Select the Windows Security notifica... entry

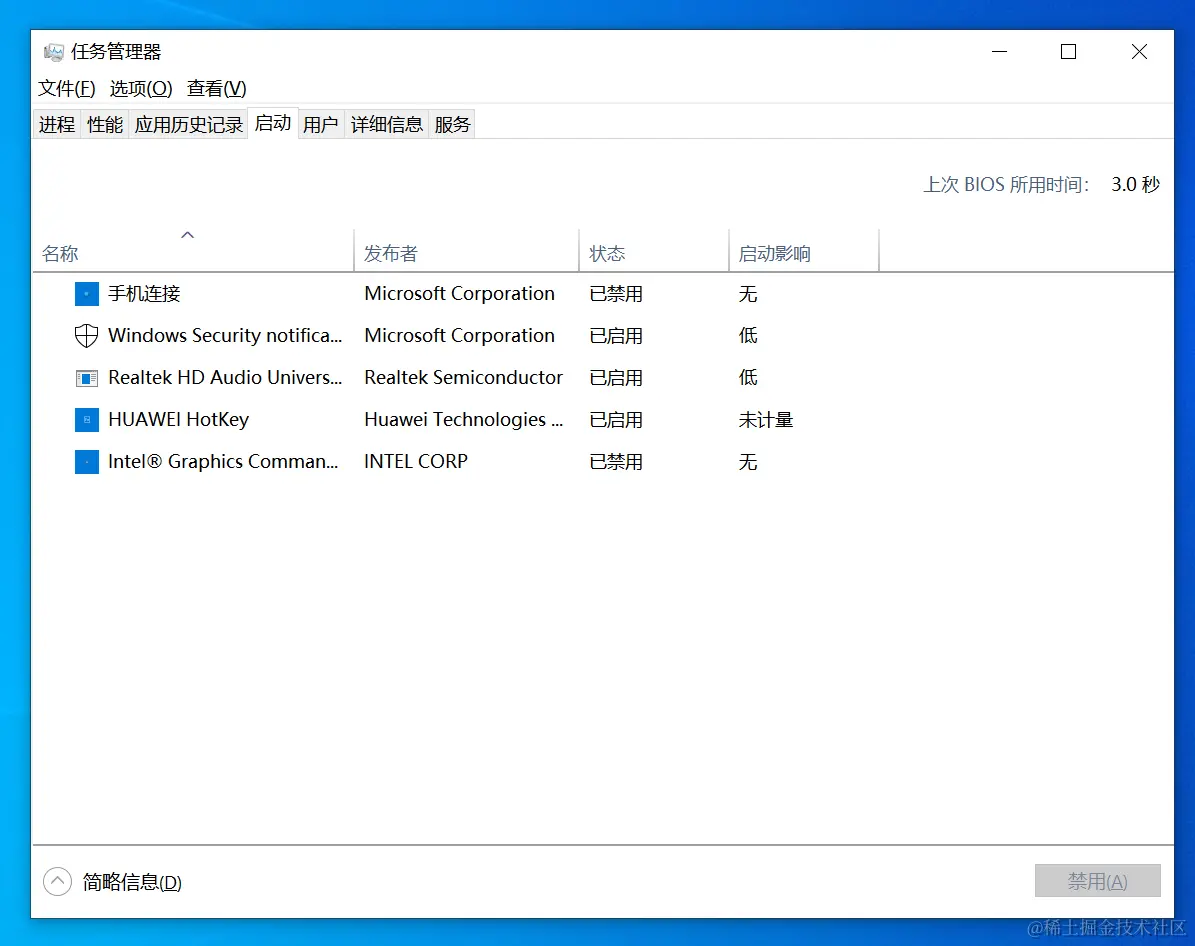pyautogui.click(x=225, y=335)
